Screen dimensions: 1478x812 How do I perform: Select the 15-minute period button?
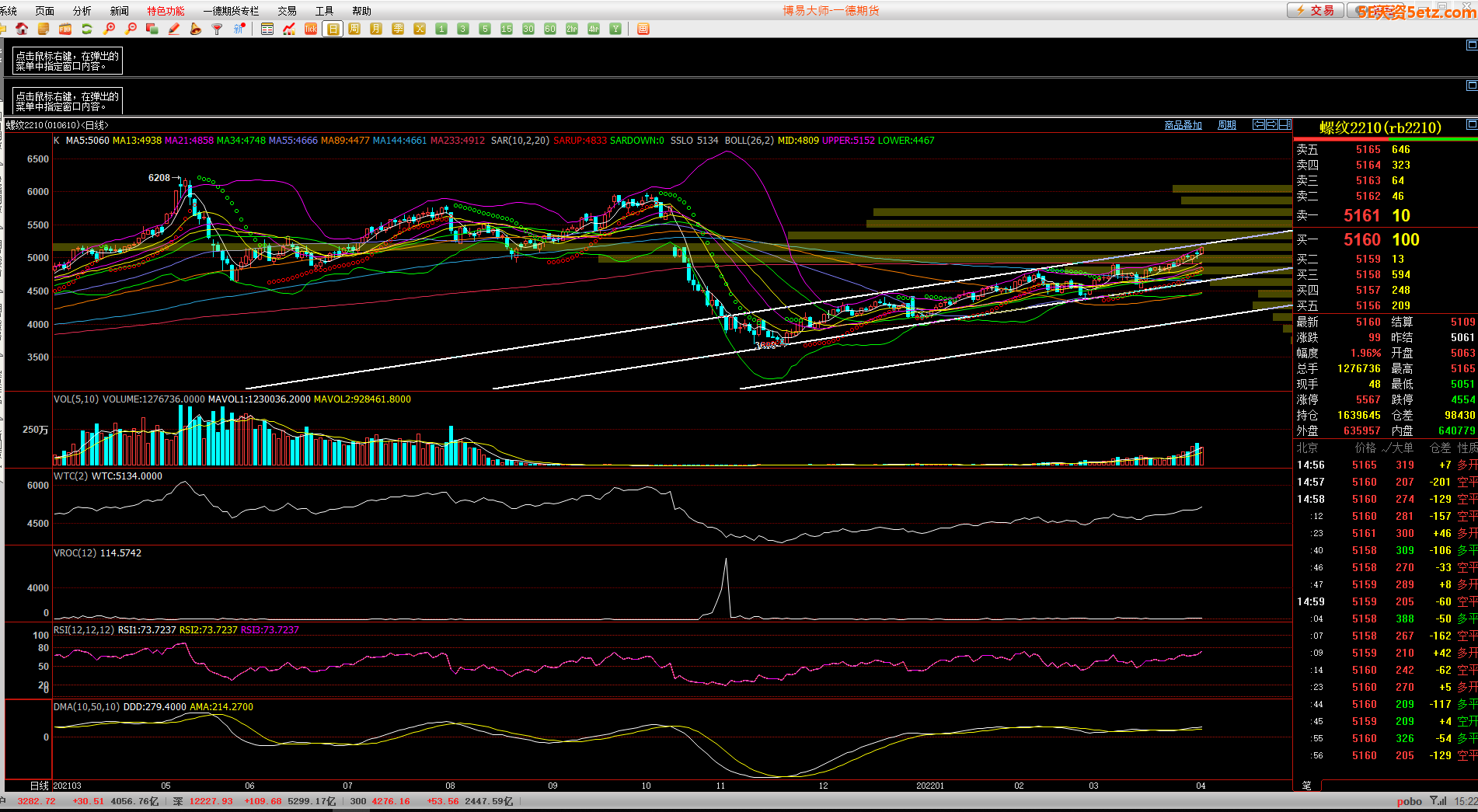507,29
